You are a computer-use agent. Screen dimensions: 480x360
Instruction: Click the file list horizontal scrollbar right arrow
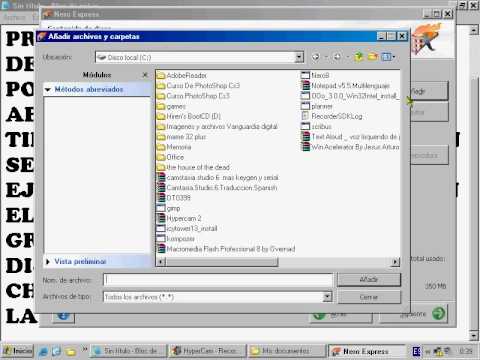395,262
